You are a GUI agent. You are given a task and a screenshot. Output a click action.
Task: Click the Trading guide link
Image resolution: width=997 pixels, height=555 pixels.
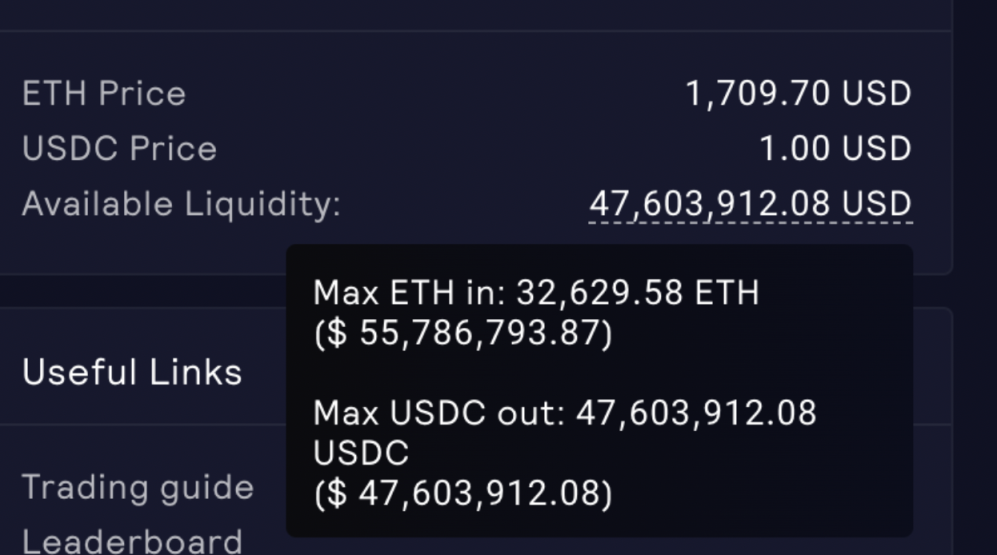(138, 488)
